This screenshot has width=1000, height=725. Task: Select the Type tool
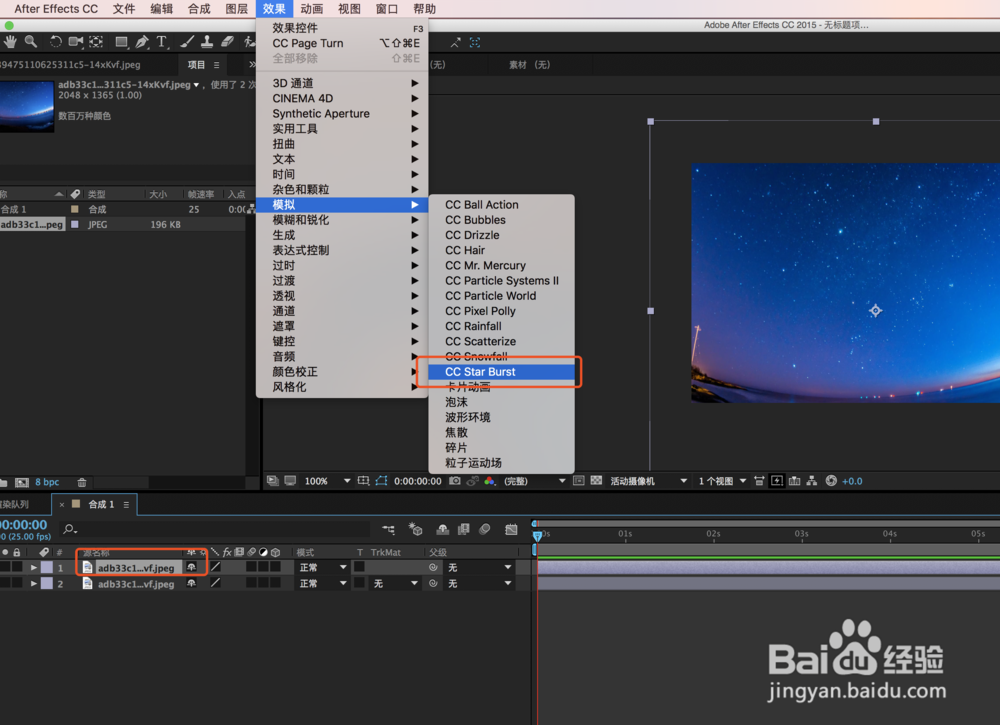[162, 42]
